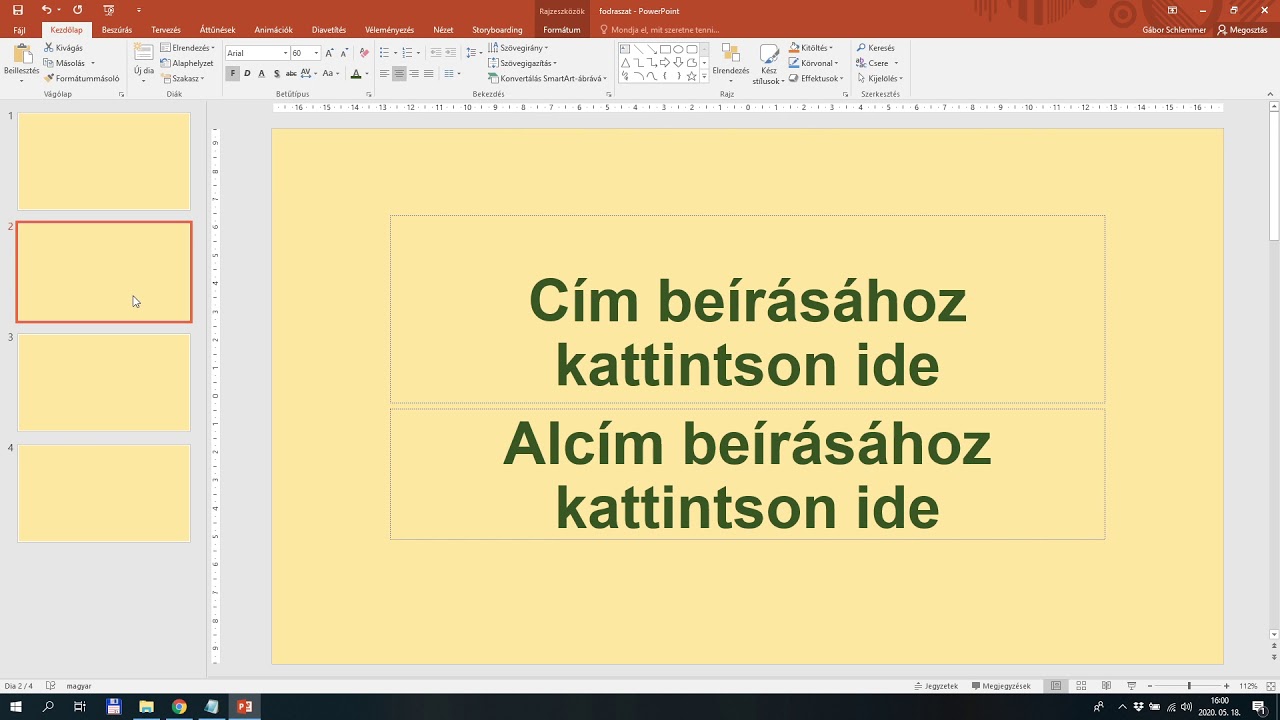Screen dimensions: 1280x720
Task: Decrease font size with the smaller A icon
Action: [344, 53]
